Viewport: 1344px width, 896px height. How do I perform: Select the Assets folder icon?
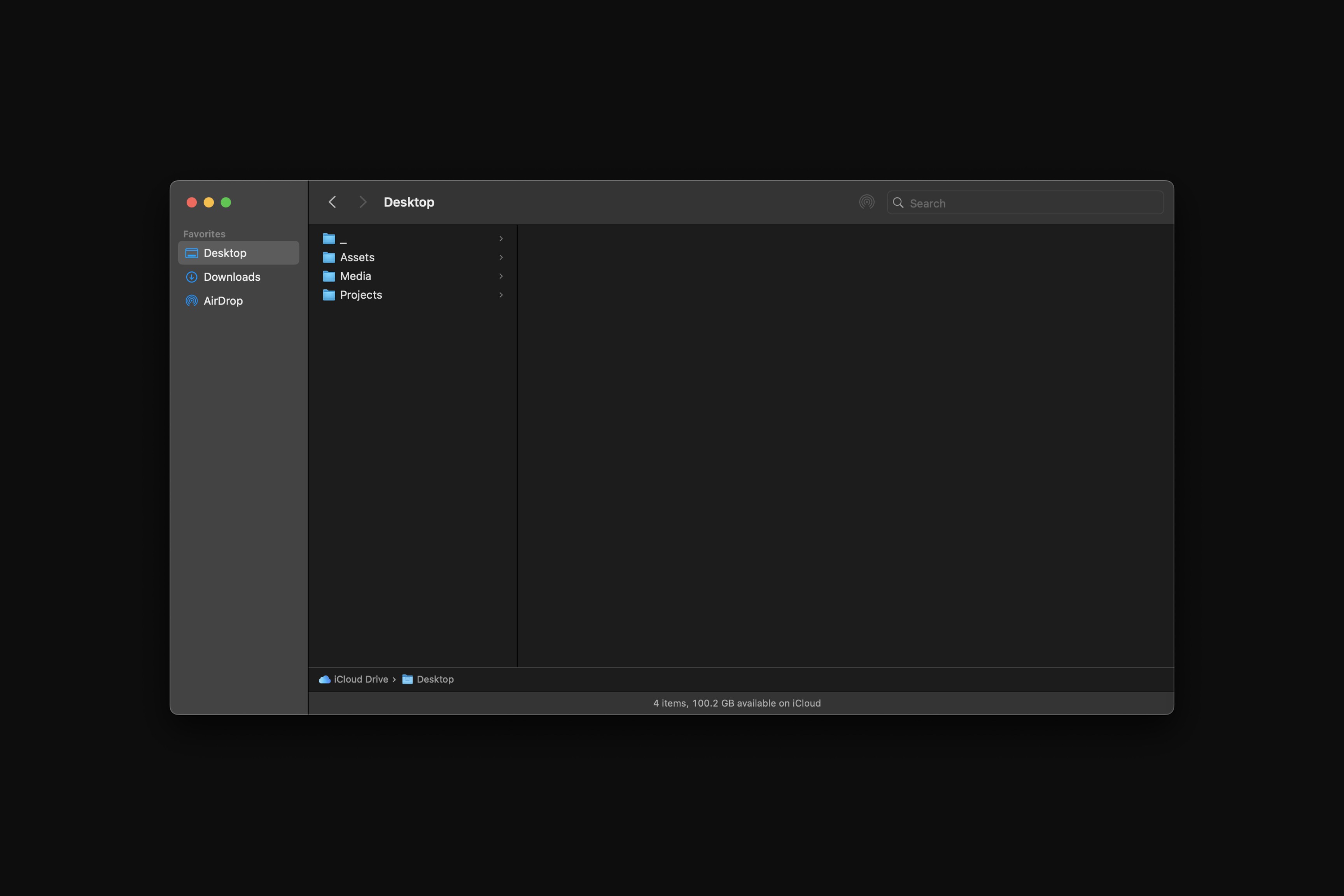(x=329, y=258)
